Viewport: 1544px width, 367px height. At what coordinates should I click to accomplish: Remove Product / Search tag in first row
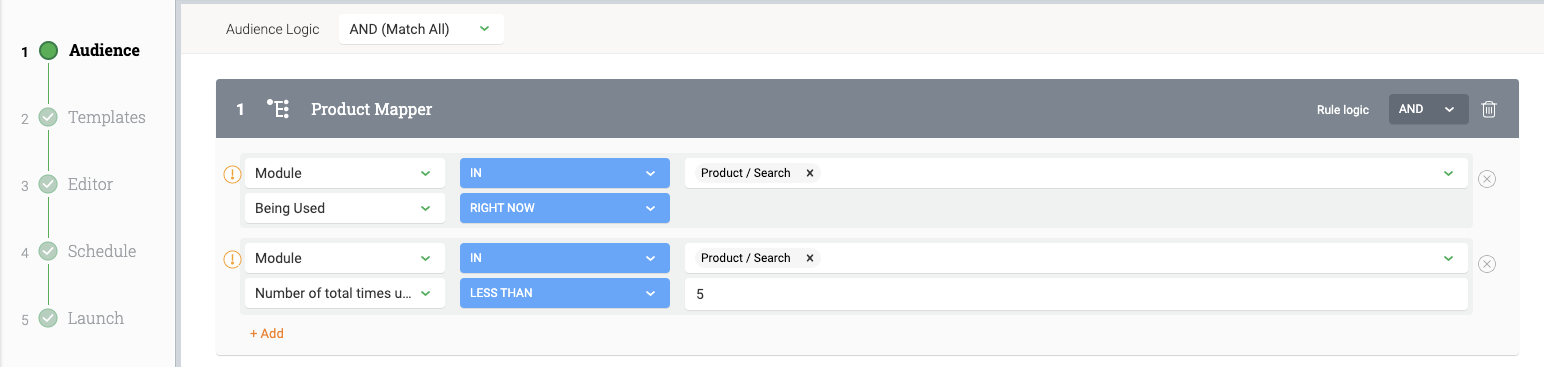coord(810,173)
